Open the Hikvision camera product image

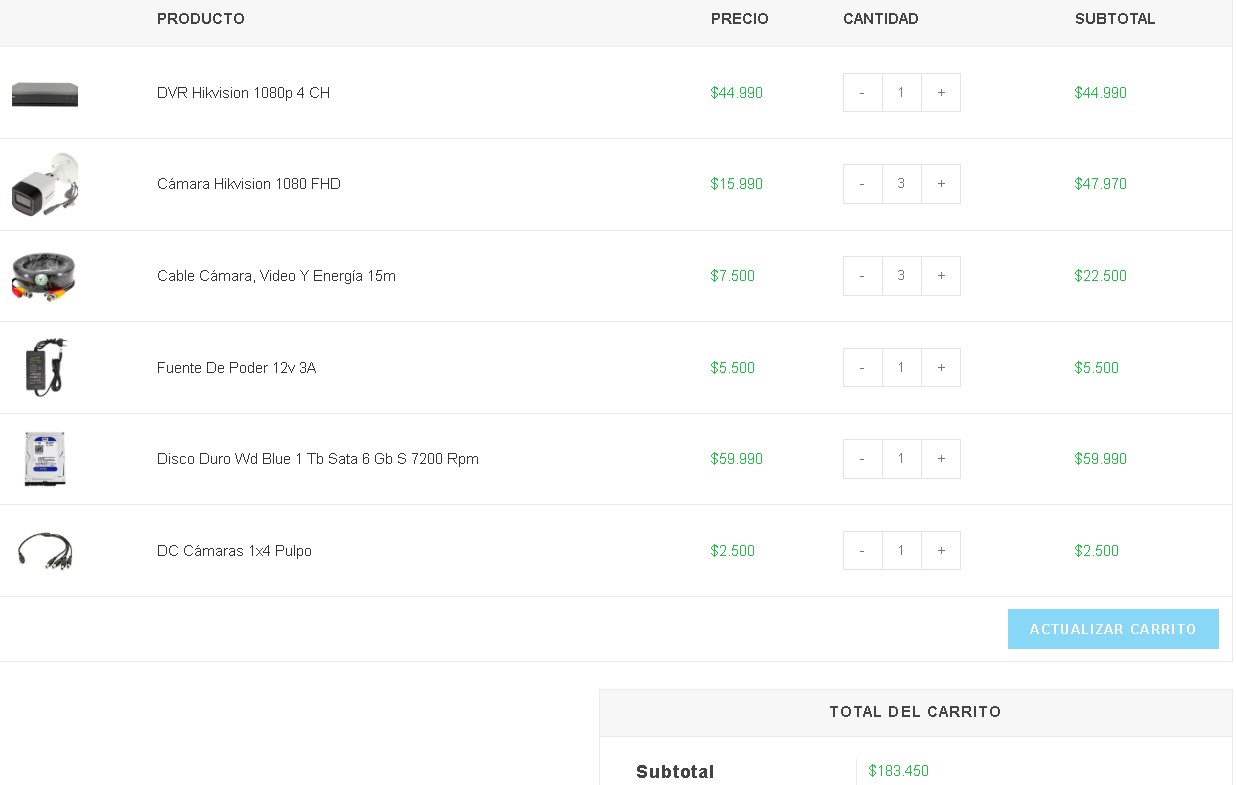tap(45, 184)
